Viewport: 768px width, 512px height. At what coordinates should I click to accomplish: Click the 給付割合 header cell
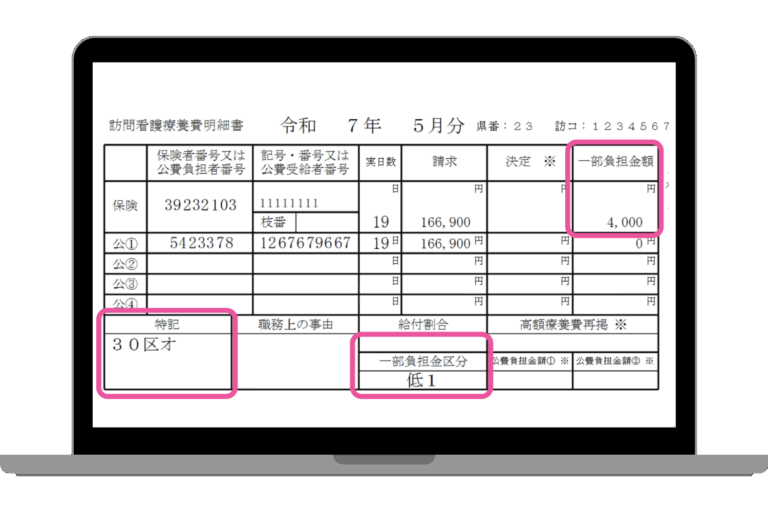pos(423,325)
